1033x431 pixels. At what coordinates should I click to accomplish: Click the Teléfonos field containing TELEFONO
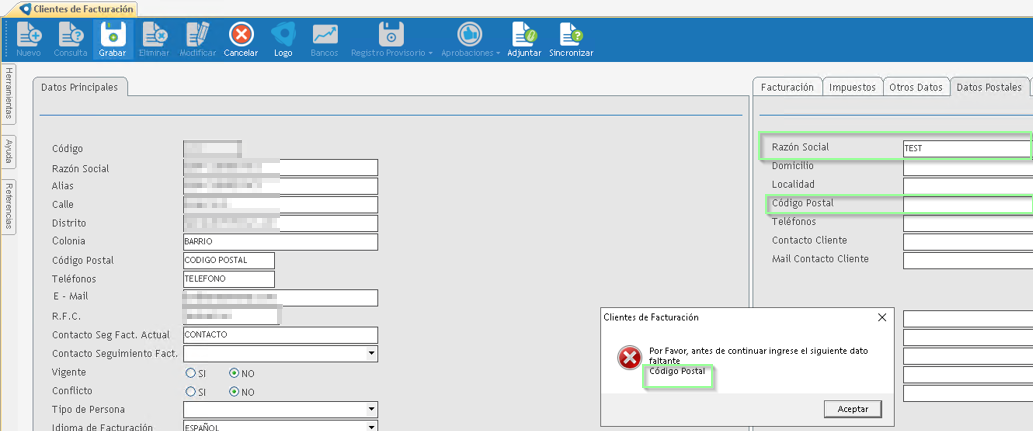[229, 279]
